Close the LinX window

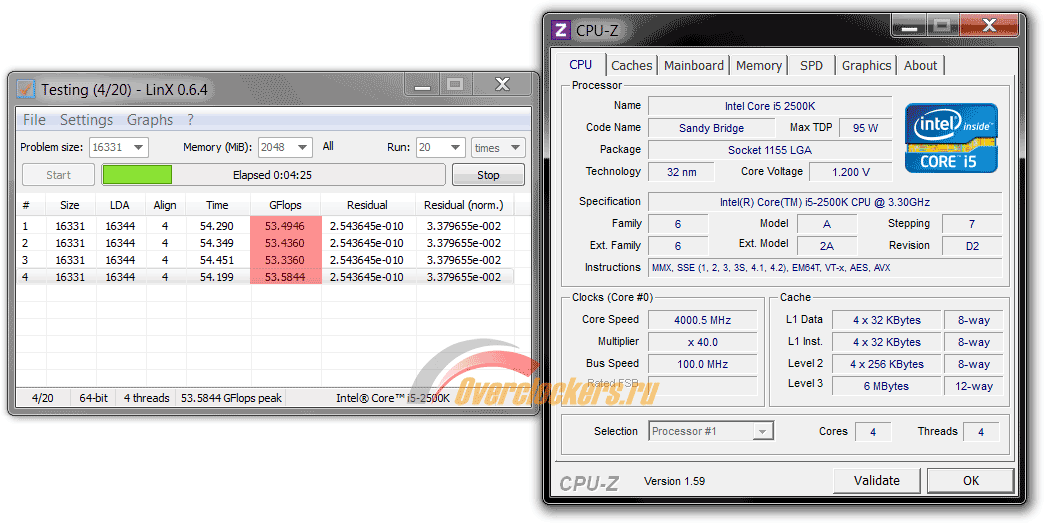coord(503,85)
